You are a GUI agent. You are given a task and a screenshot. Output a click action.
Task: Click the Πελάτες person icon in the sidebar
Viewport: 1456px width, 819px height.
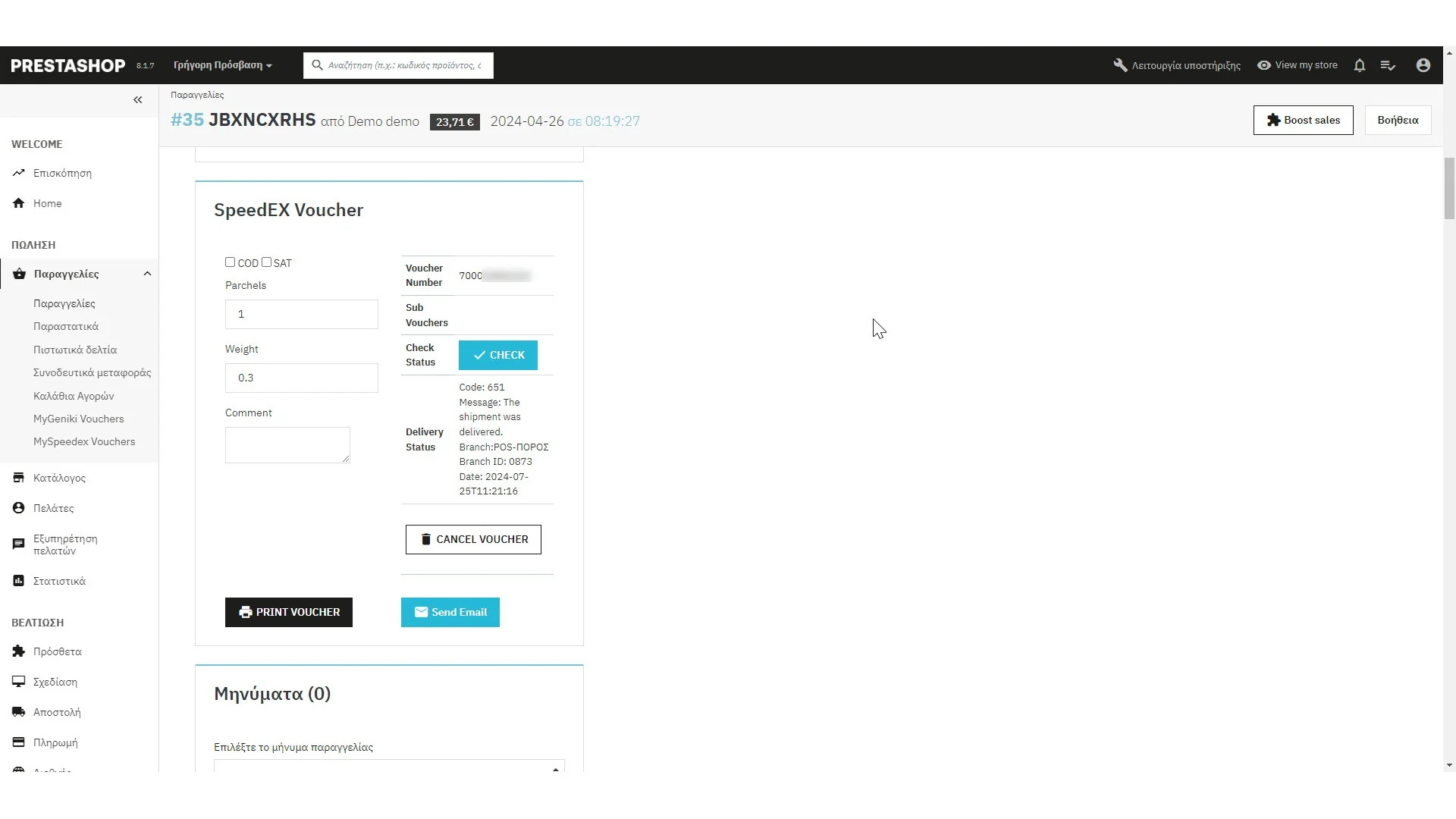pyautogui.click(x=19, y=508)
